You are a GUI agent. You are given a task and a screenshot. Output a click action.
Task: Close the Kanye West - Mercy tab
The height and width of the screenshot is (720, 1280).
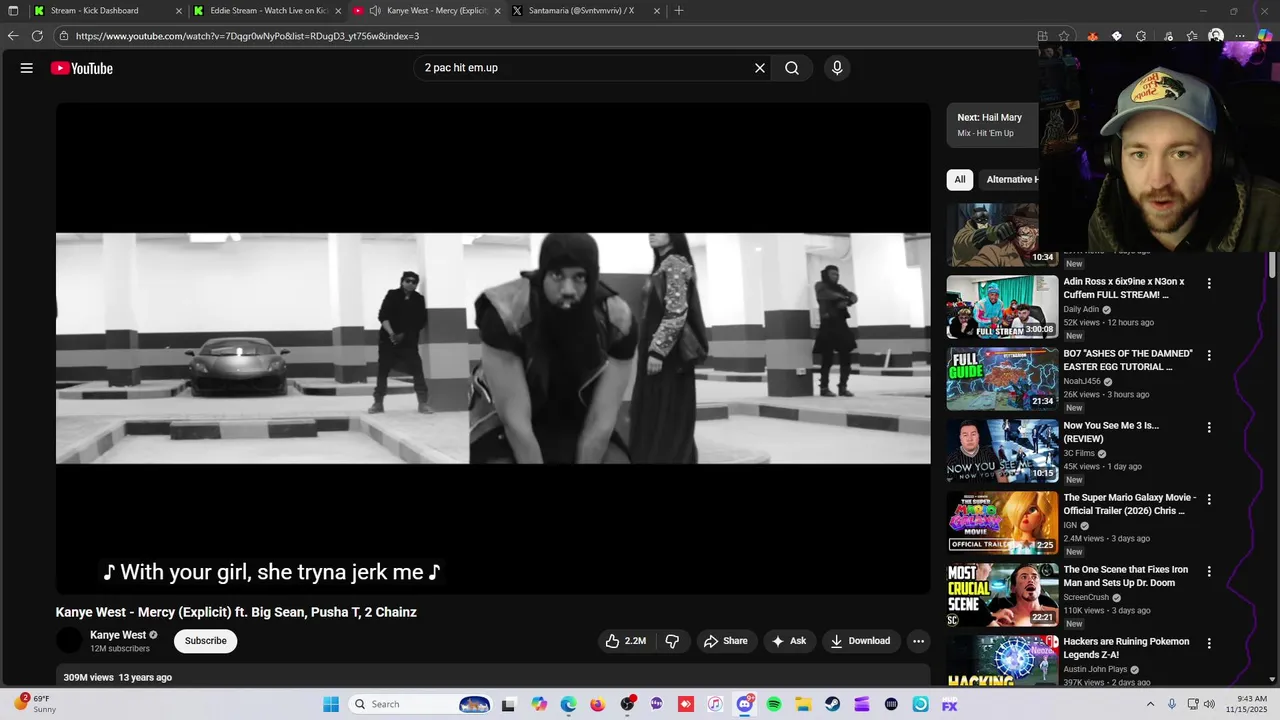click(x=497, y=10)
